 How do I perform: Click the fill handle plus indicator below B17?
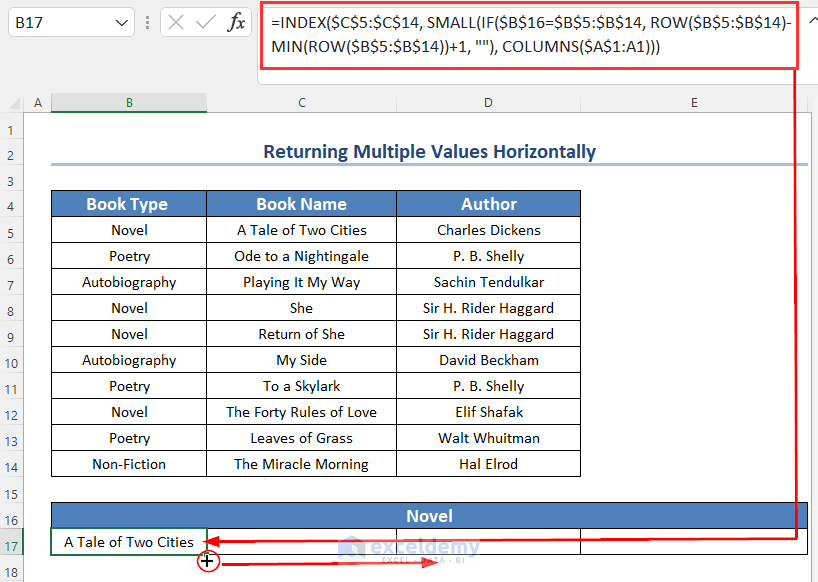click(208, 561)
